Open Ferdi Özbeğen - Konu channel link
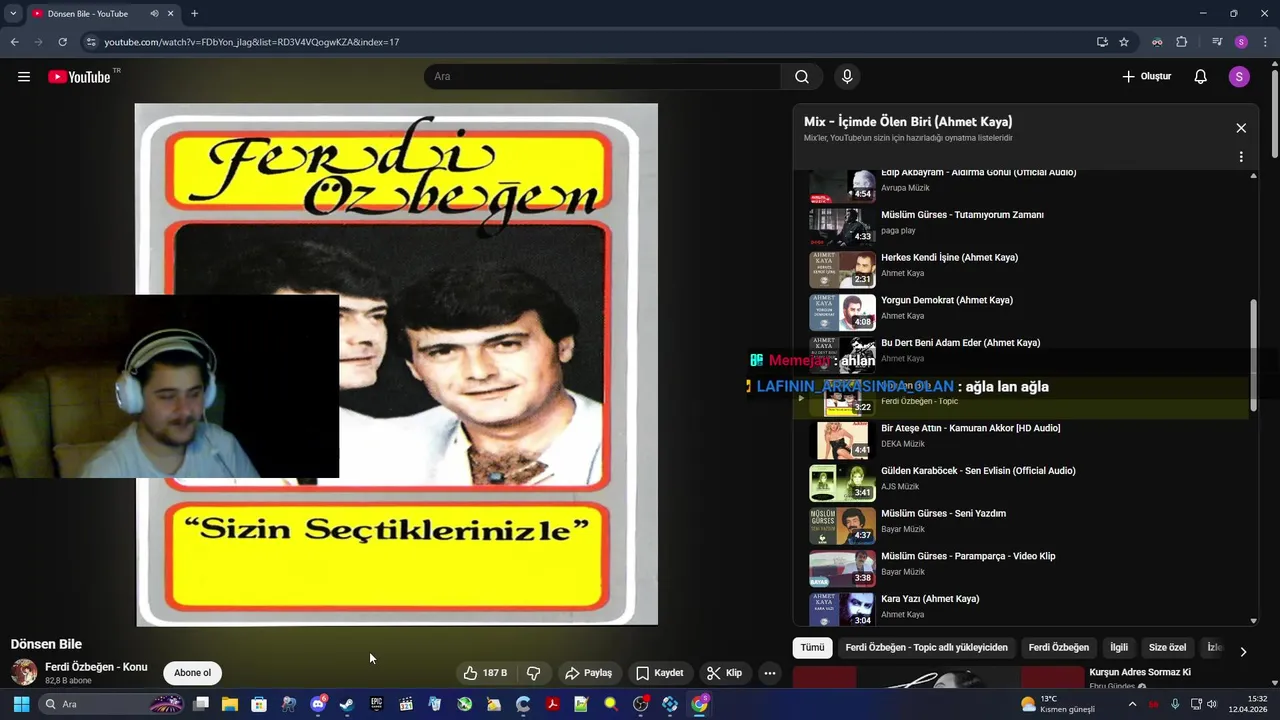The width and height of the screenshot is (1280, 720). (96, 667)
